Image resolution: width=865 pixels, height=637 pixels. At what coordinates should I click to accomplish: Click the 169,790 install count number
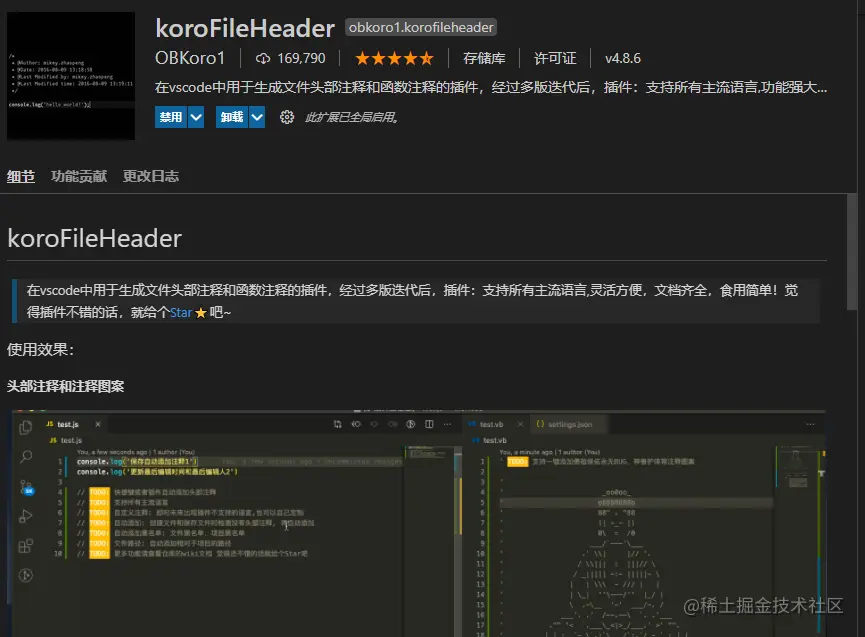pos(301,58)
